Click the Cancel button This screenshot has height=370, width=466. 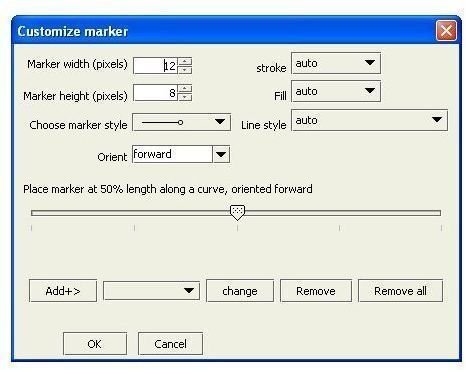coord(170,344)
